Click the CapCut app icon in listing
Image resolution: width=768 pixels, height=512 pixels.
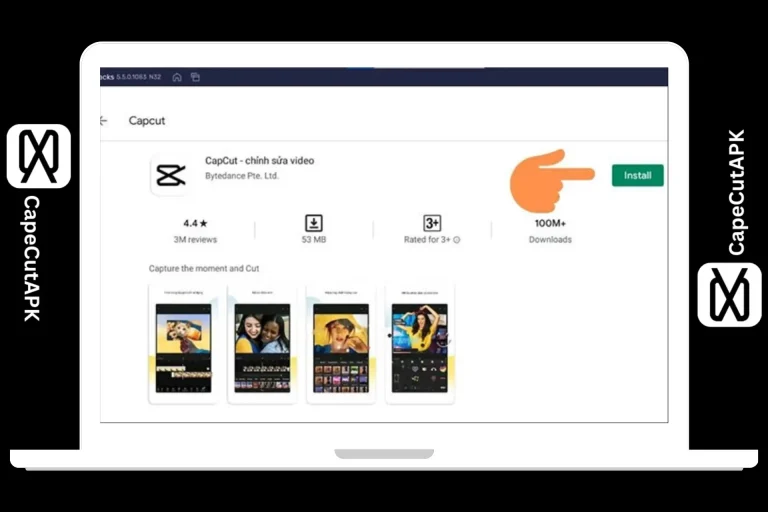click(170, 175)
